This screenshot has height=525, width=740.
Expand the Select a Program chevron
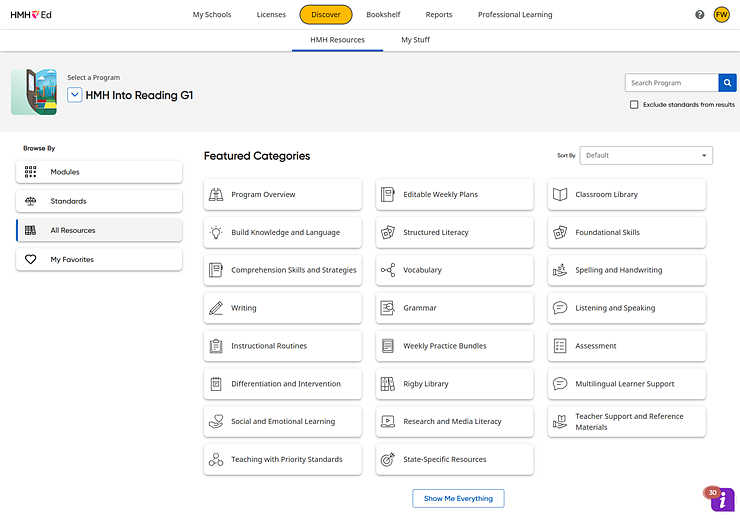point(75,95)
